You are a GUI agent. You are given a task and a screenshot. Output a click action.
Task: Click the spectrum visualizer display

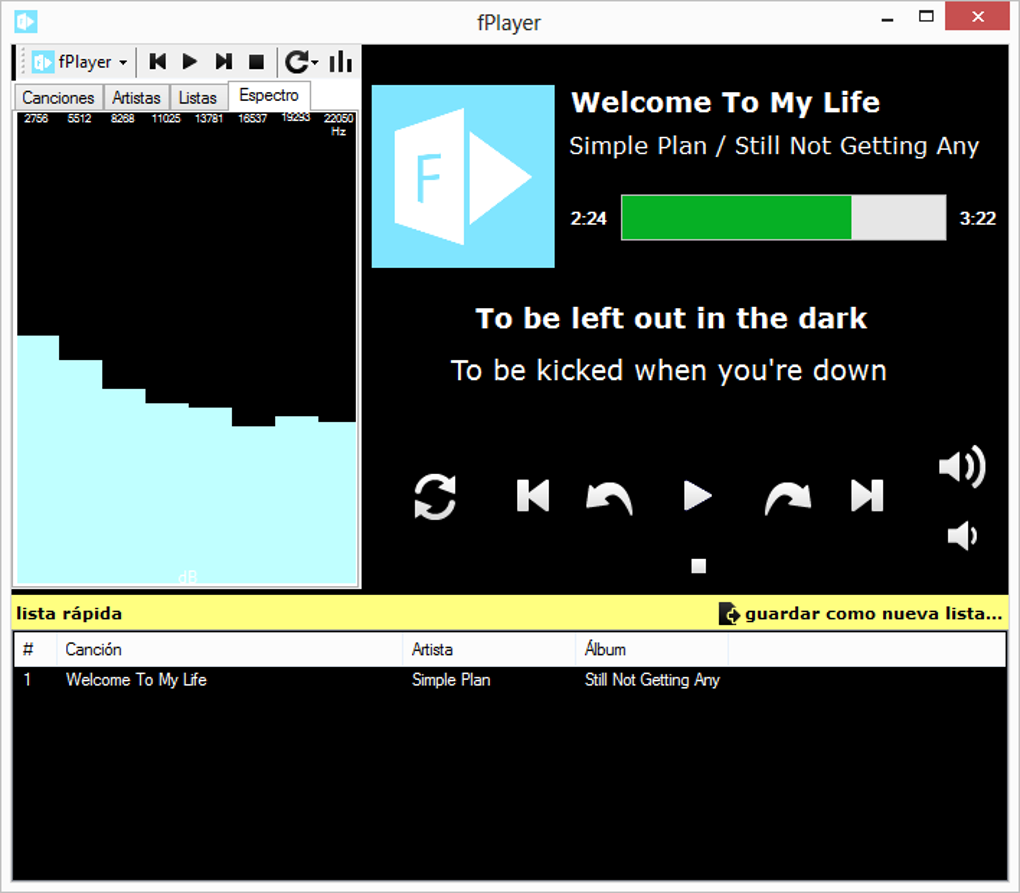pos(186,349)
